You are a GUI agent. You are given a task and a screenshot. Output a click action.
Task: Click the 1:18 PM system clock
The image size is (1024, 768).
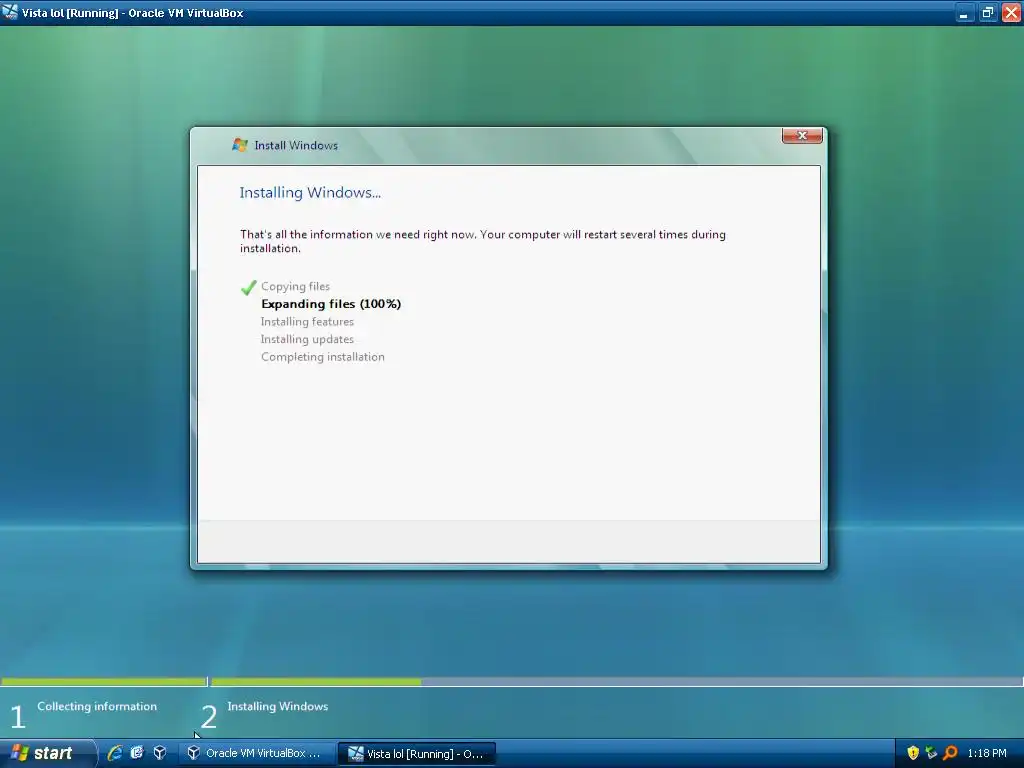point(987,753)
